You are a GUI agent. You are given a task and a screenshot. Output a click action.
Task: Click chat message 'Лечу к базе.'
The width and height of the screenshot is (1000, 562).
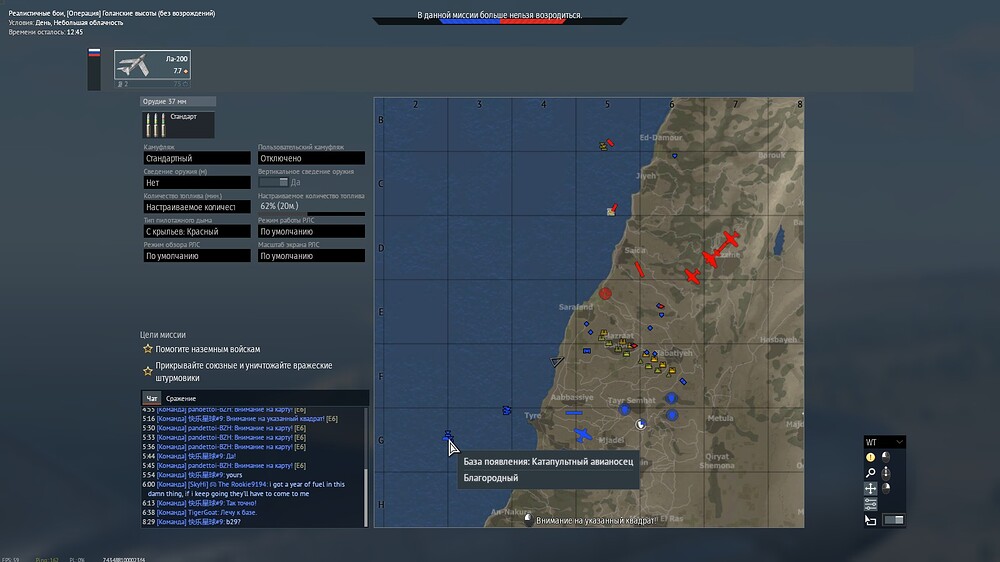pos(240,512)
